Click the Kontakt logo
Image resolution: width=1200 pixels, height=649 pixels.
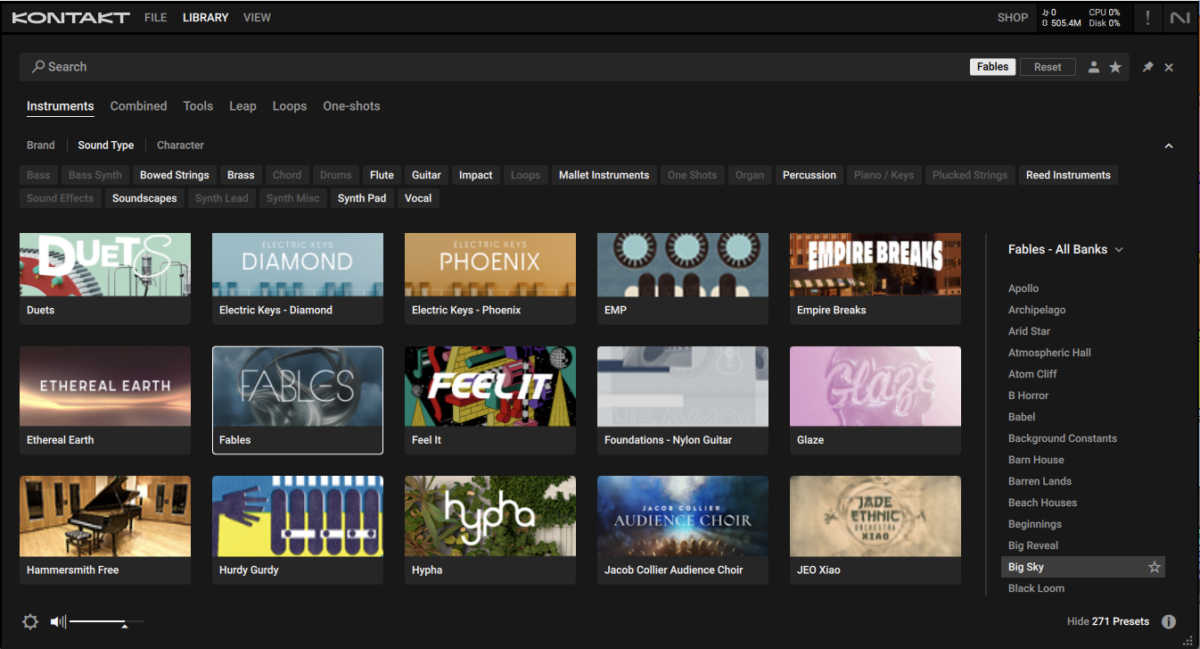point(71,17)
